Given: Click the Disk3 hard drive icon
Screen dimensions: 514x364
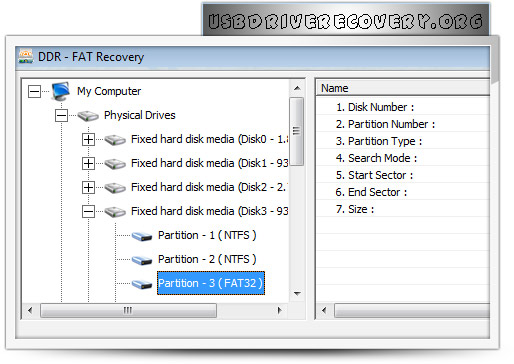Looking at the screenshot, I should [115, 212].
